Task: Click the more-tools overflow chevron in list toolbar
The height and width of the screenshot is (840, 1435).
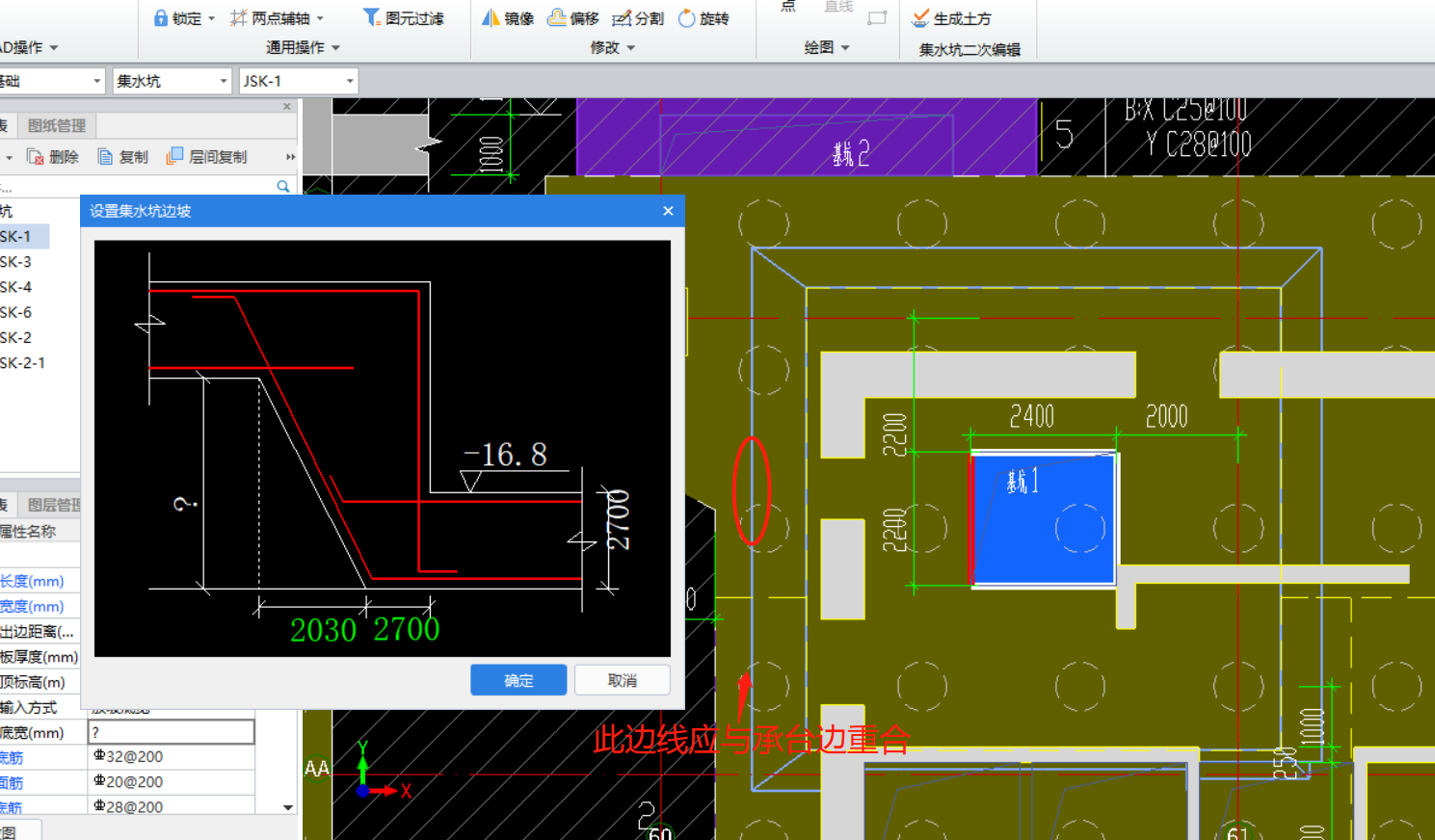Action: (x=290, y=156)
